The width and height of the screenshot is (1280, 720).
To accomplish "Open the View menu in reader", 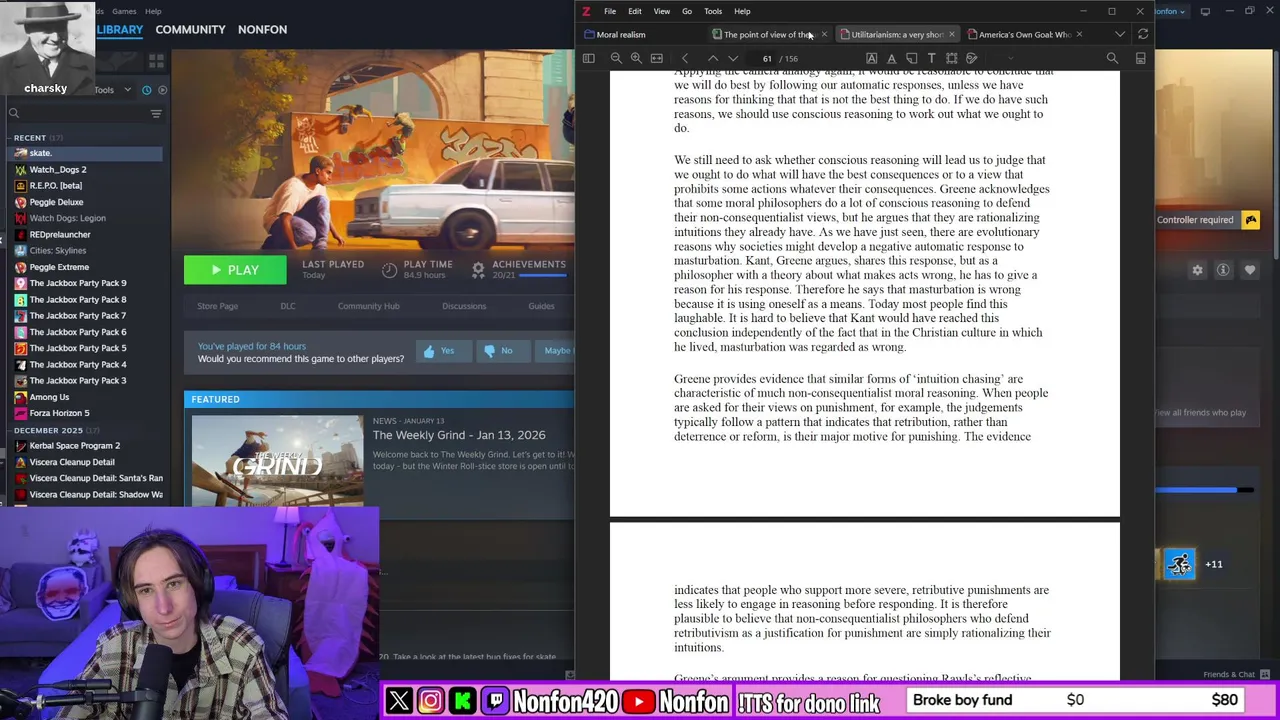I will 662,11.
